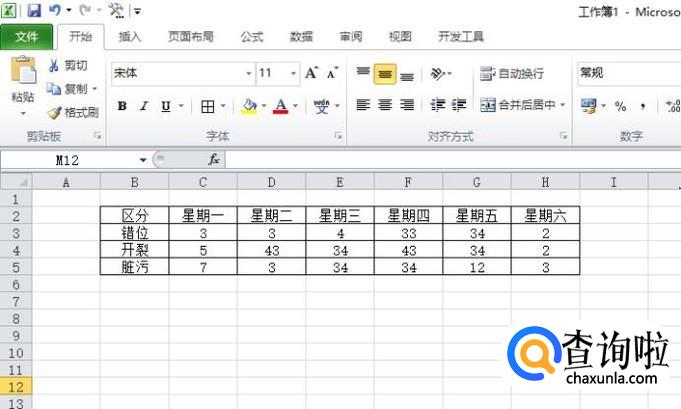Screen dimensions: 681x409
Task: Toggle Italic formatting
Action: click(x=144, y=106)
